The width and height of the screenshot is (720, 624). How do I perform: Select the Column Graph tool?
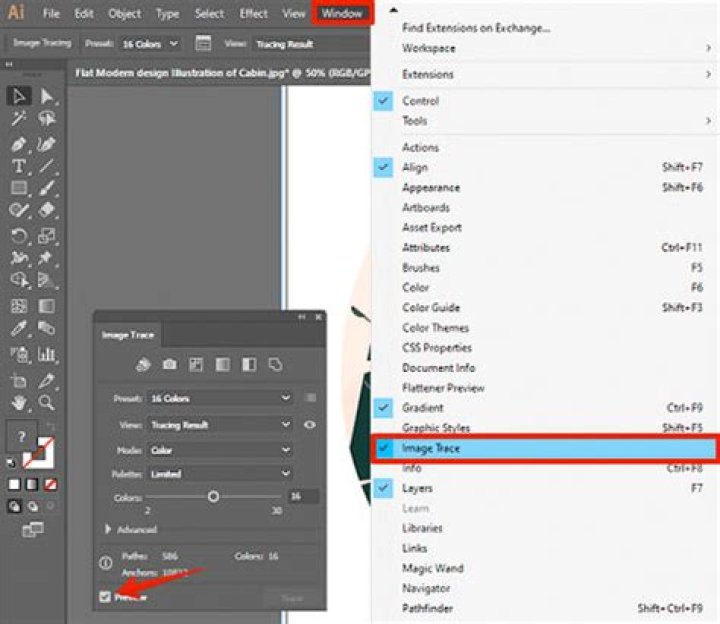(x=46, y=354)
